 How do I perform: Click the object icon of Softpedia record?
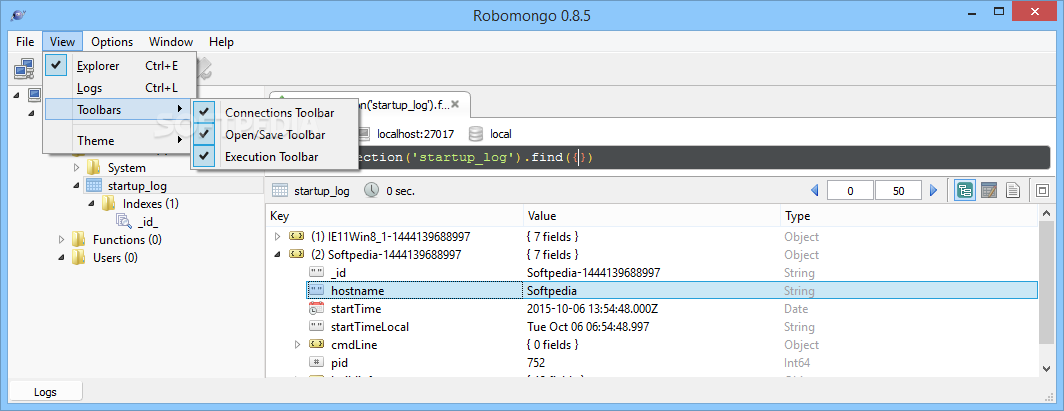[x=296, y=254]
